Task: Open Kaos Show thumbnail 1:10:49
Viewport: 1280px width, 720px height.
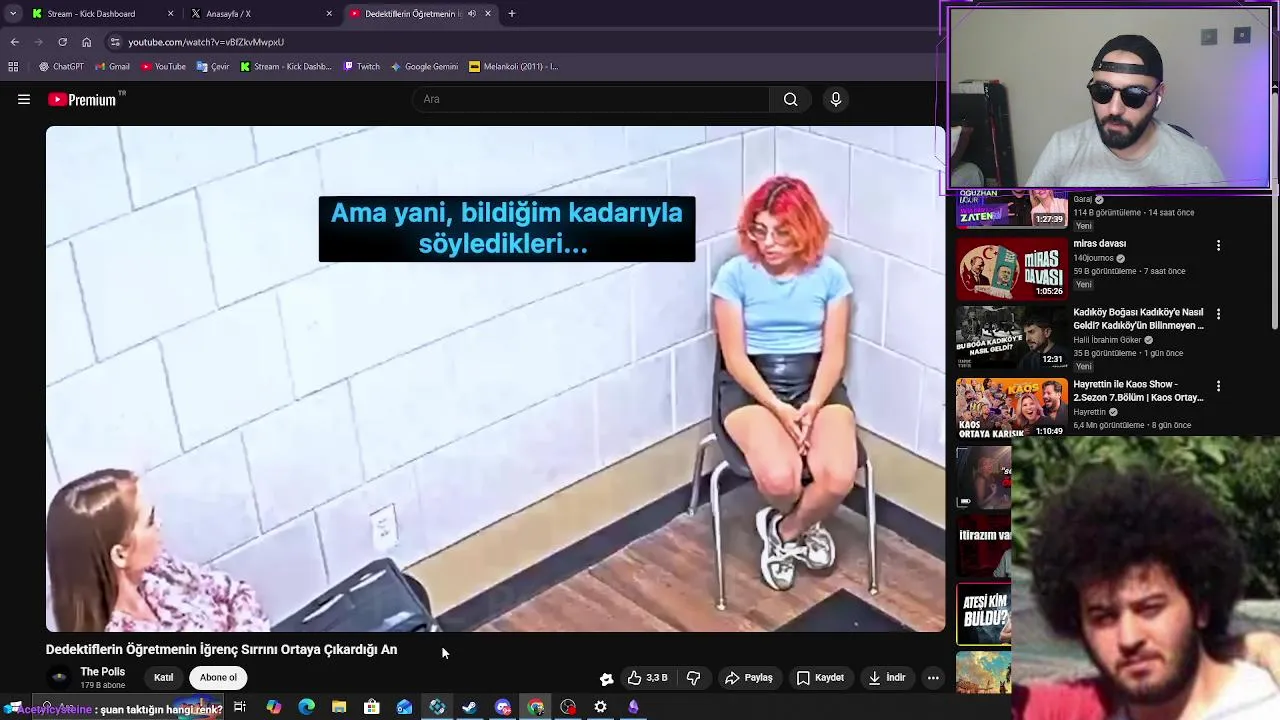Action: pos(1012,407)
